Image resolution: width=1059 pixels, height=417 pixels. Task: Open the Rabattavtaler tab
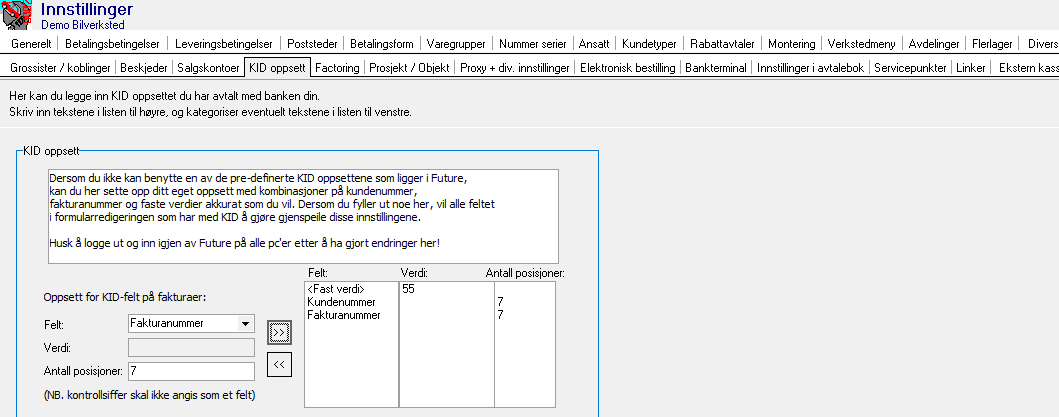tap(722, 44)
